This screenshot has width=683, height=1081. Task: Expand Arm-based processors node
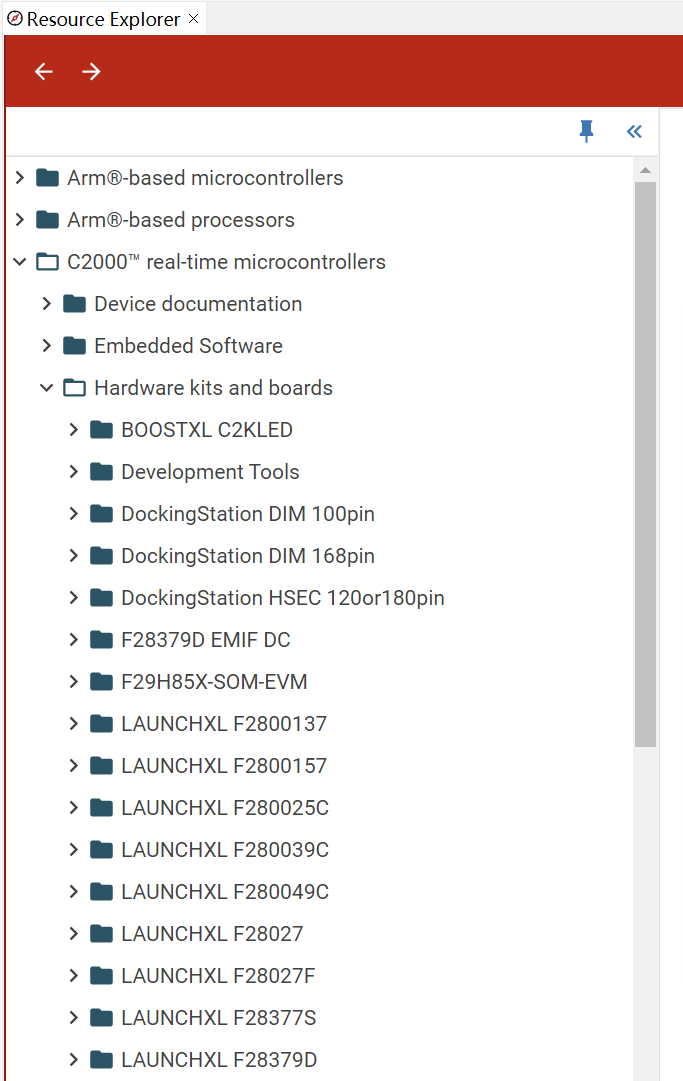click(19, 220)
